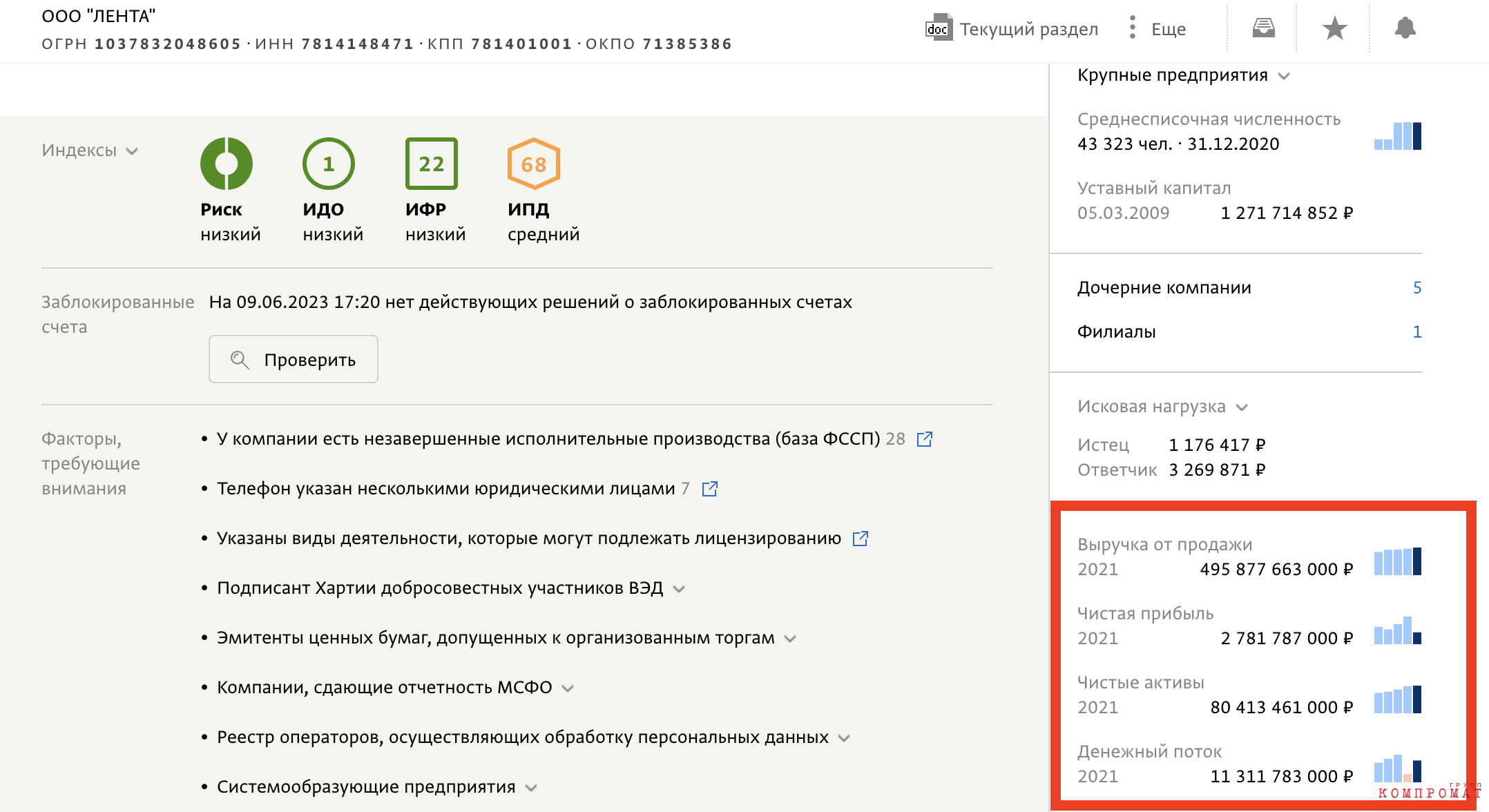
Task: Click plaintiff amount 1 176 417 ₽
Action: tap(1217, 445)
